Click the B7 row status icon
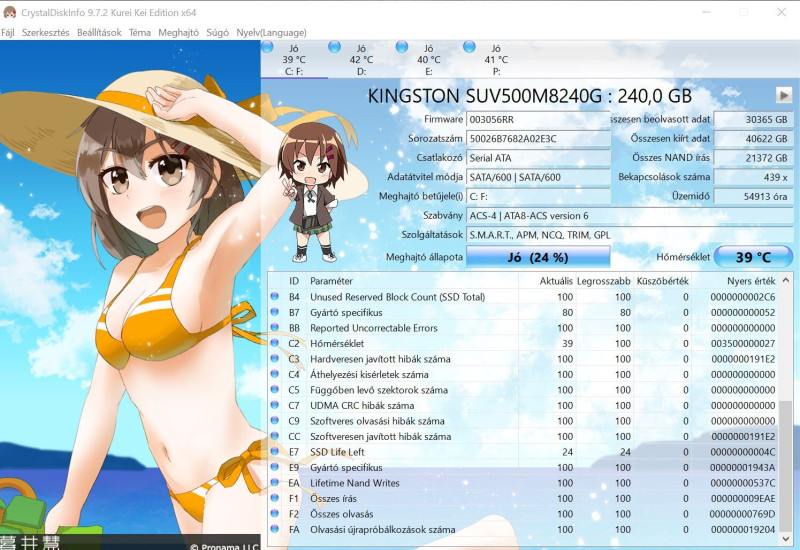 pyautogui.click(x=274, y=312)
